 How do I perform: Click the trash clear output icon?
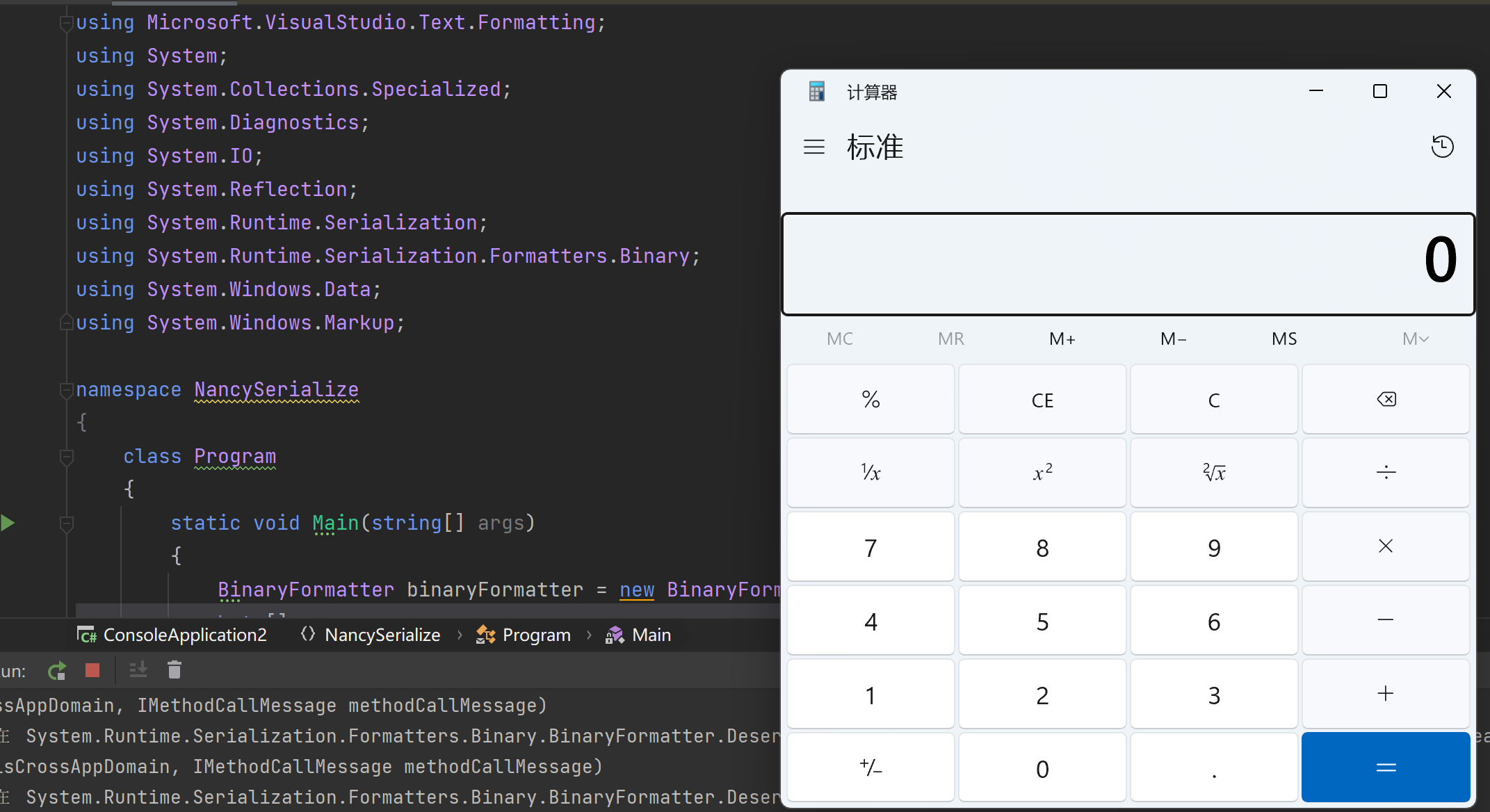pyautogui.click(x=175, y=669)
